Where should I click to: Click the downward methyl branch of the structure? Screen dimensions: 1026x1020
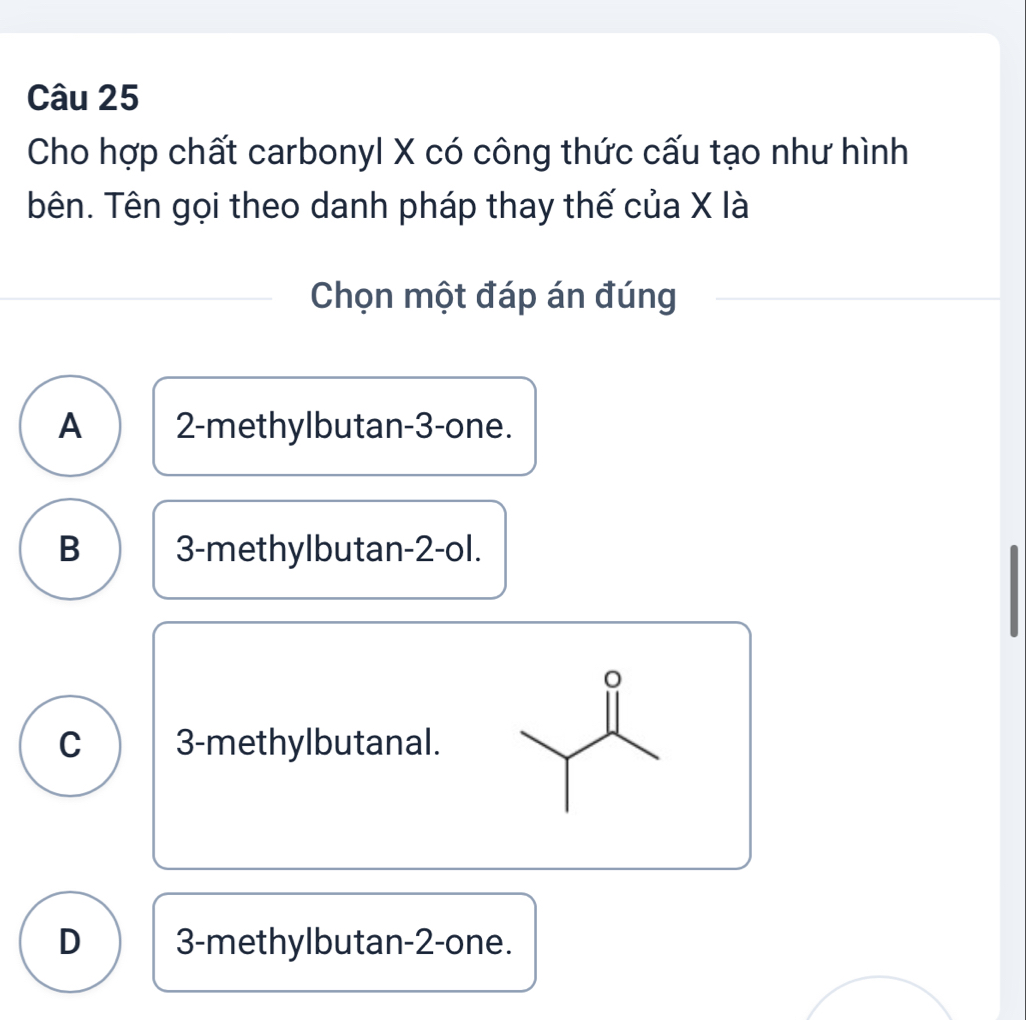pyautogui.click(x=567, y=786)
